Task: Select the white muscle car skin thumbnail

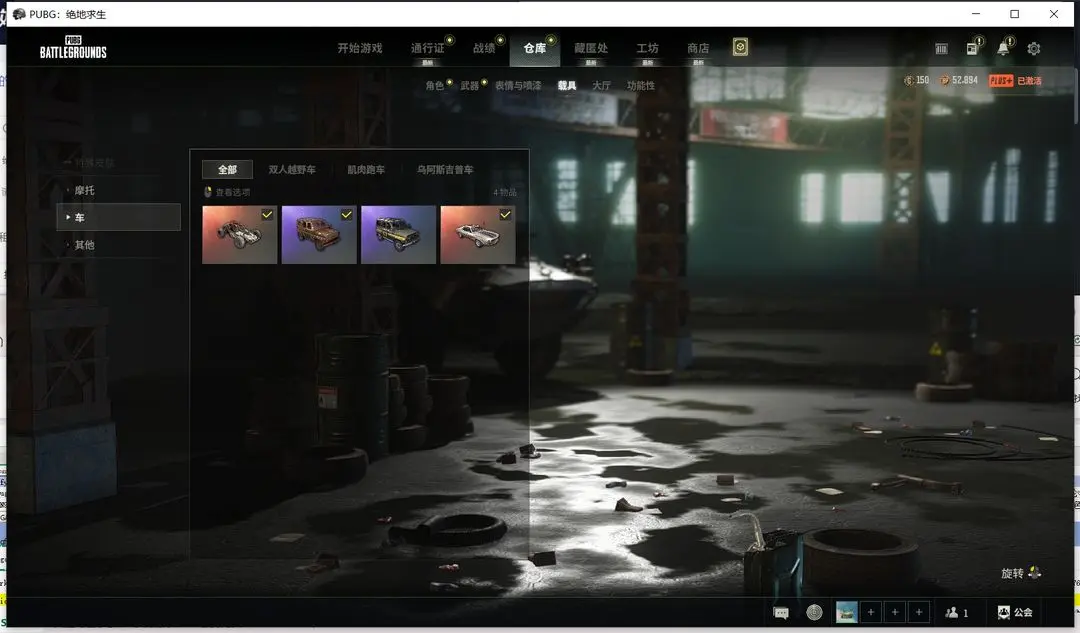Action: (x=477, y=235)
